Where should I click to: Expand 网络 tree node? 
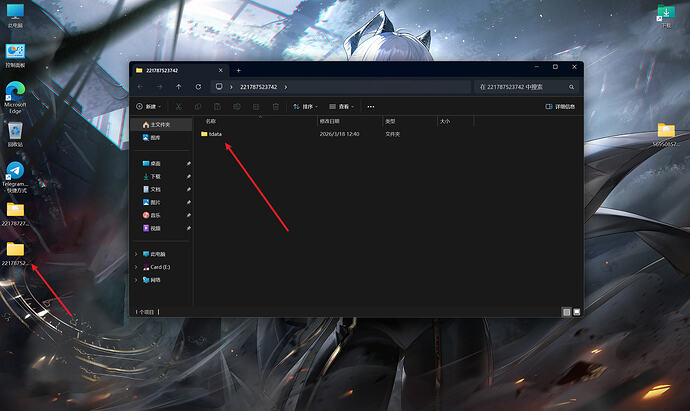click(136, 280)
